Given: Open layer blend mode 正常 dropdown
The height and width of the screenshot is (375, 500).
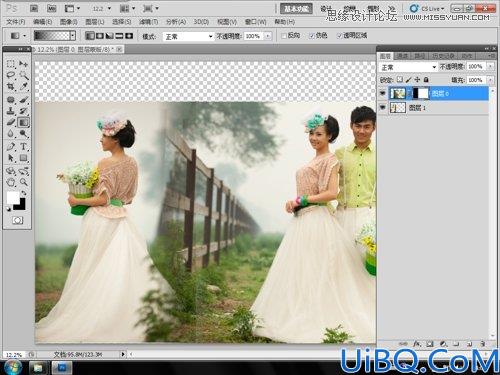Looking at the screenshot, I should [408, 67].
